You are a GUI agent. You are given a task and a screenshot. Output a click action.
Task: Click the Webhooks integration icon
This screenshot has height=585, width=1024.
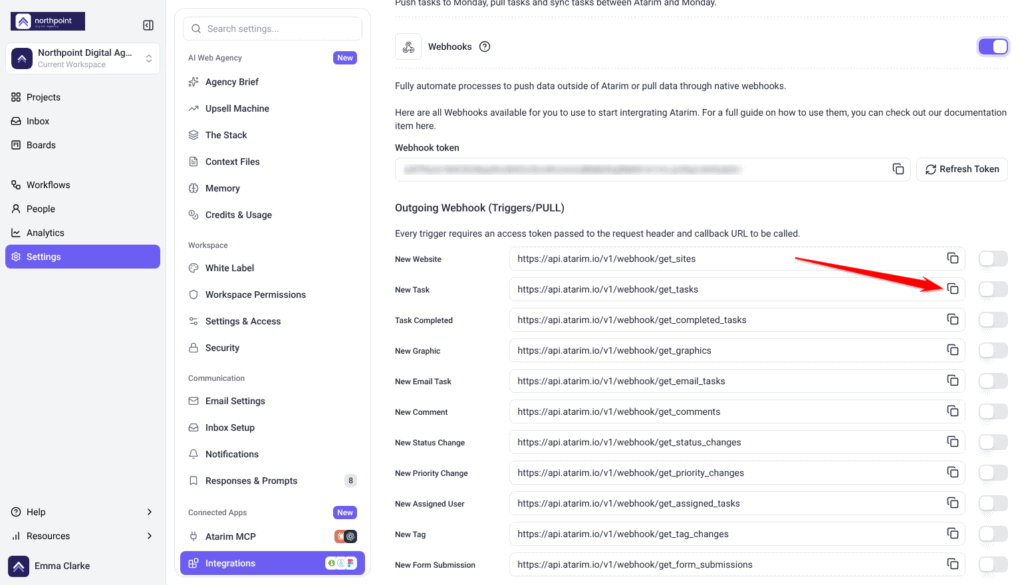(x=408, y=47)
